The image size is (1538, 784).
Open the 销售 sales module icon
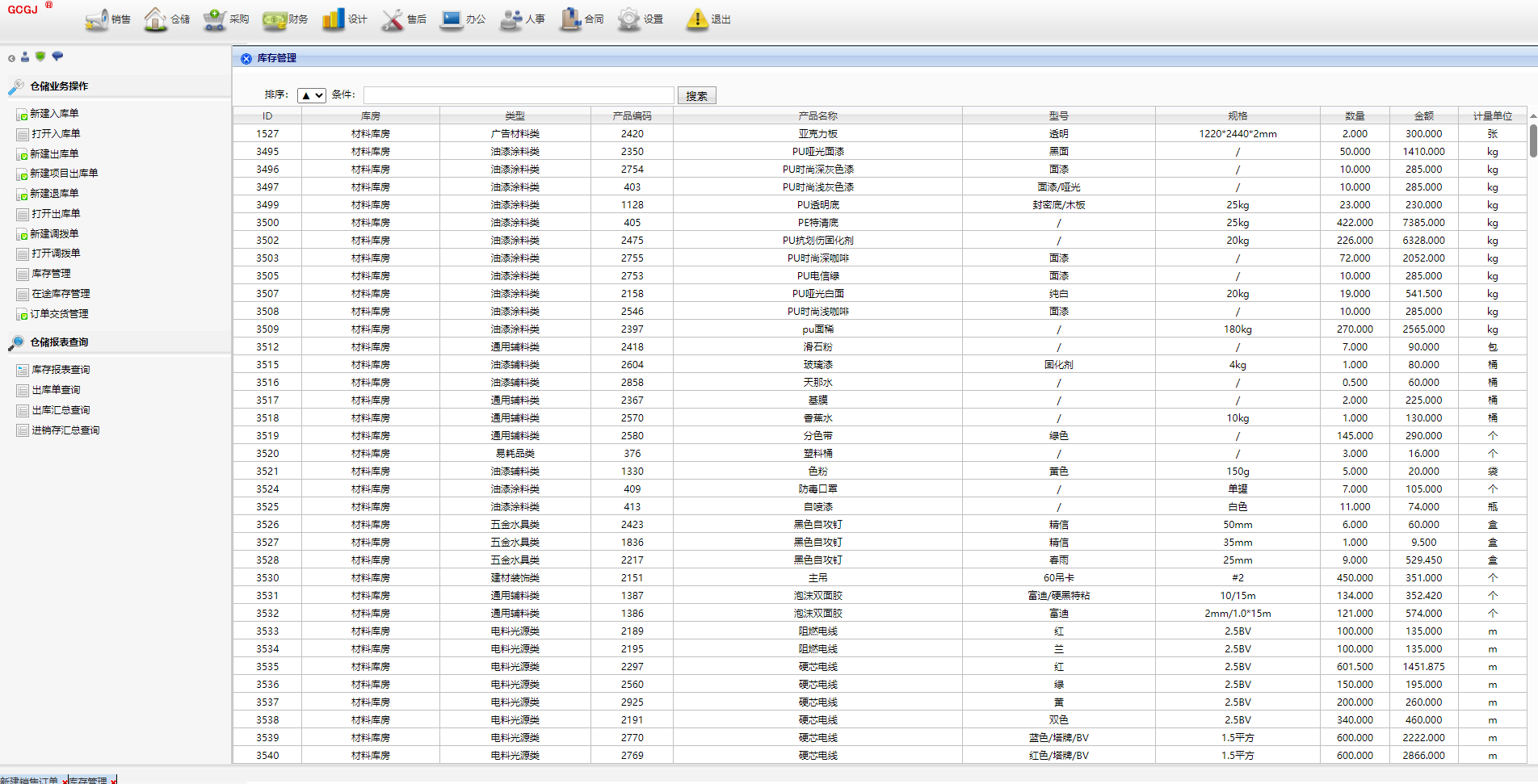tap(97, 19)
